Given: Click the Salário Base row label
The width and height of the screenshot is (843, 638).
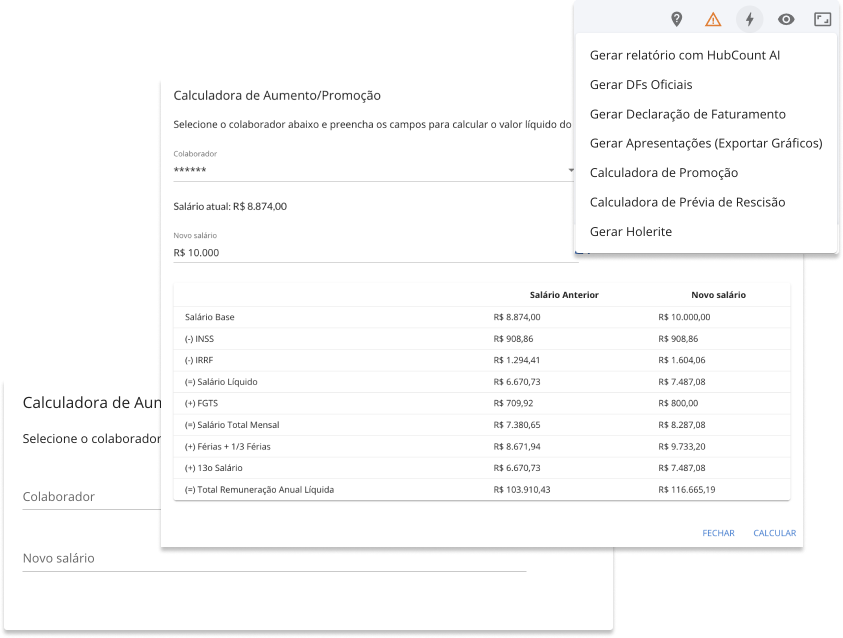Looking at the screenshot, I should [x=210, y=317].
